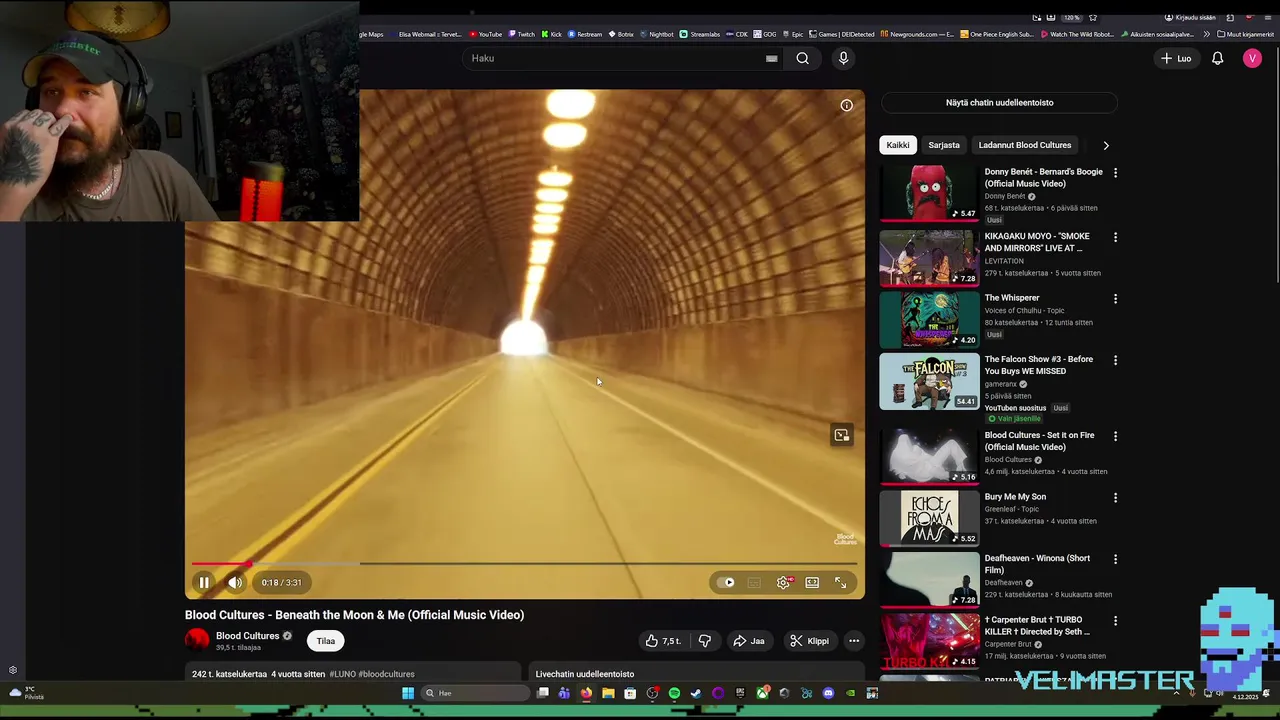This screenshot has height=720, width=1280.
Task: Bookmark this page with the star icon
Action: [x=1093, y=17]
